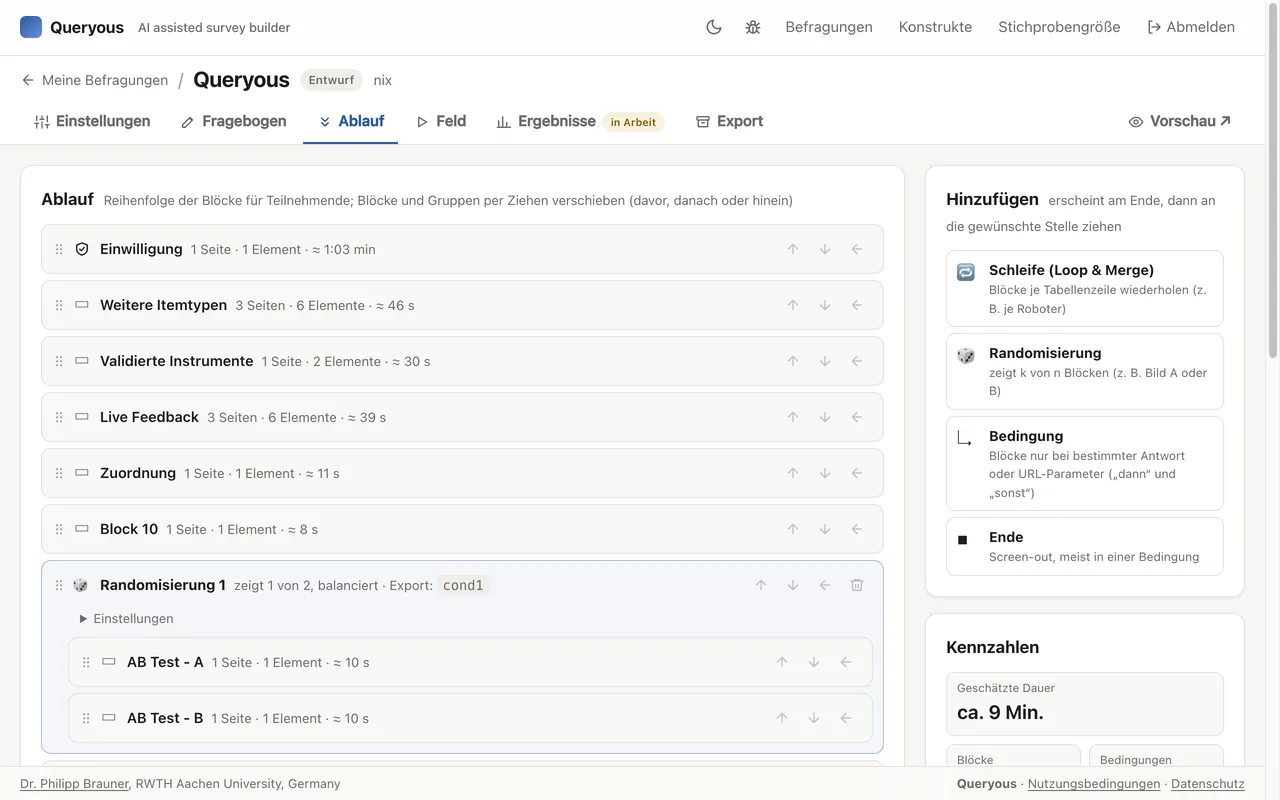The width and height of the screenshot is (1280, 800).
Task: Open Befragungen in top navigation
Action: [829, 27]
